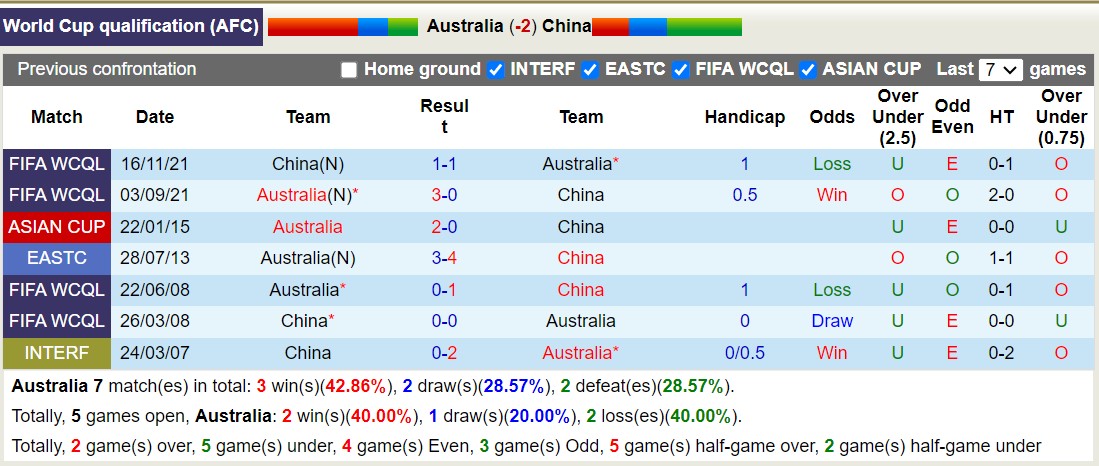The image size is (1099, 466).
Task: Click the 40.00% win percentage in games open line
Action: [382, 417]
